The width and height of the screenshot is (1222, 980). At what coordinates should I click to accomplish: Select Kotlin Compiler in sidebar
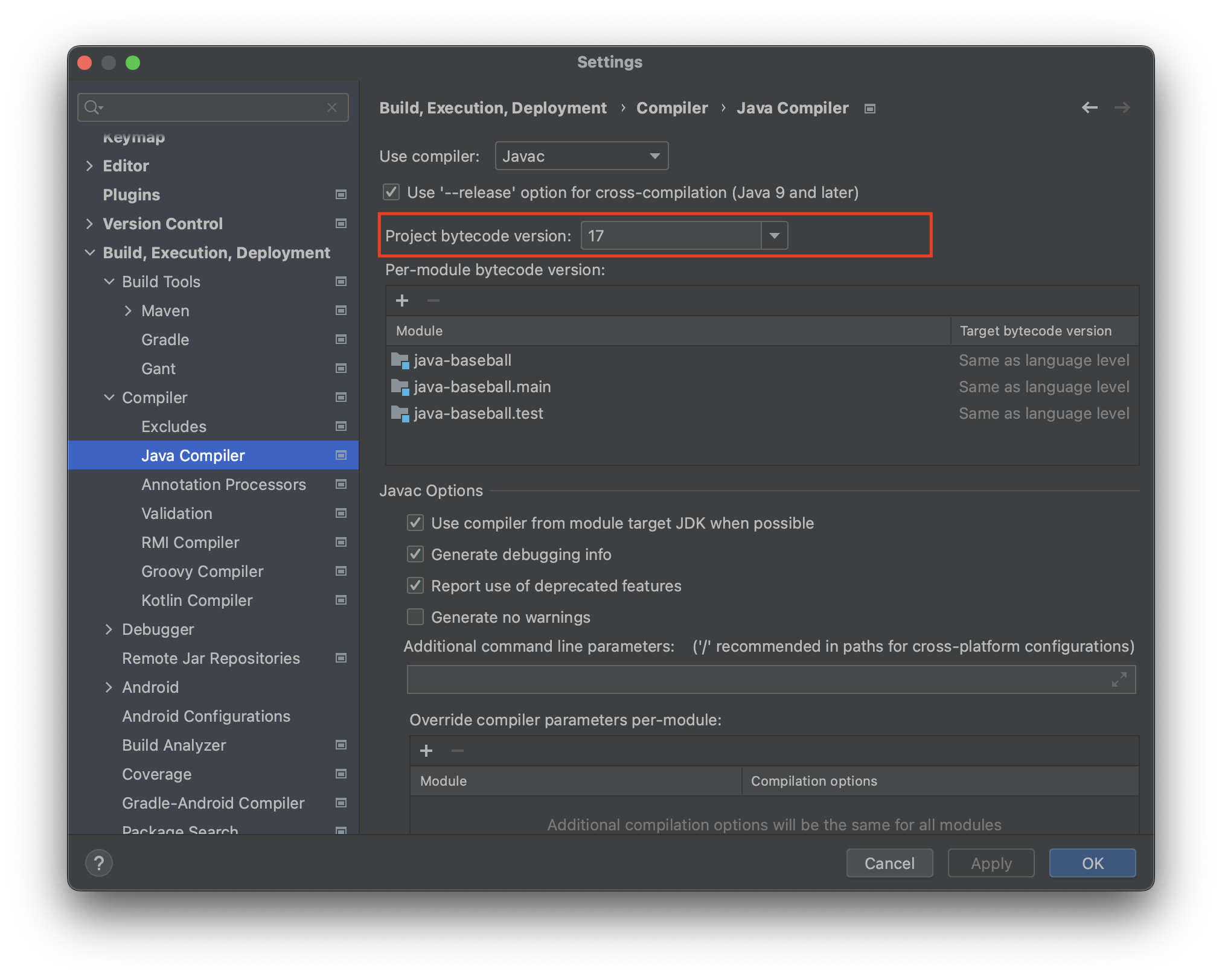pos(197,600)
